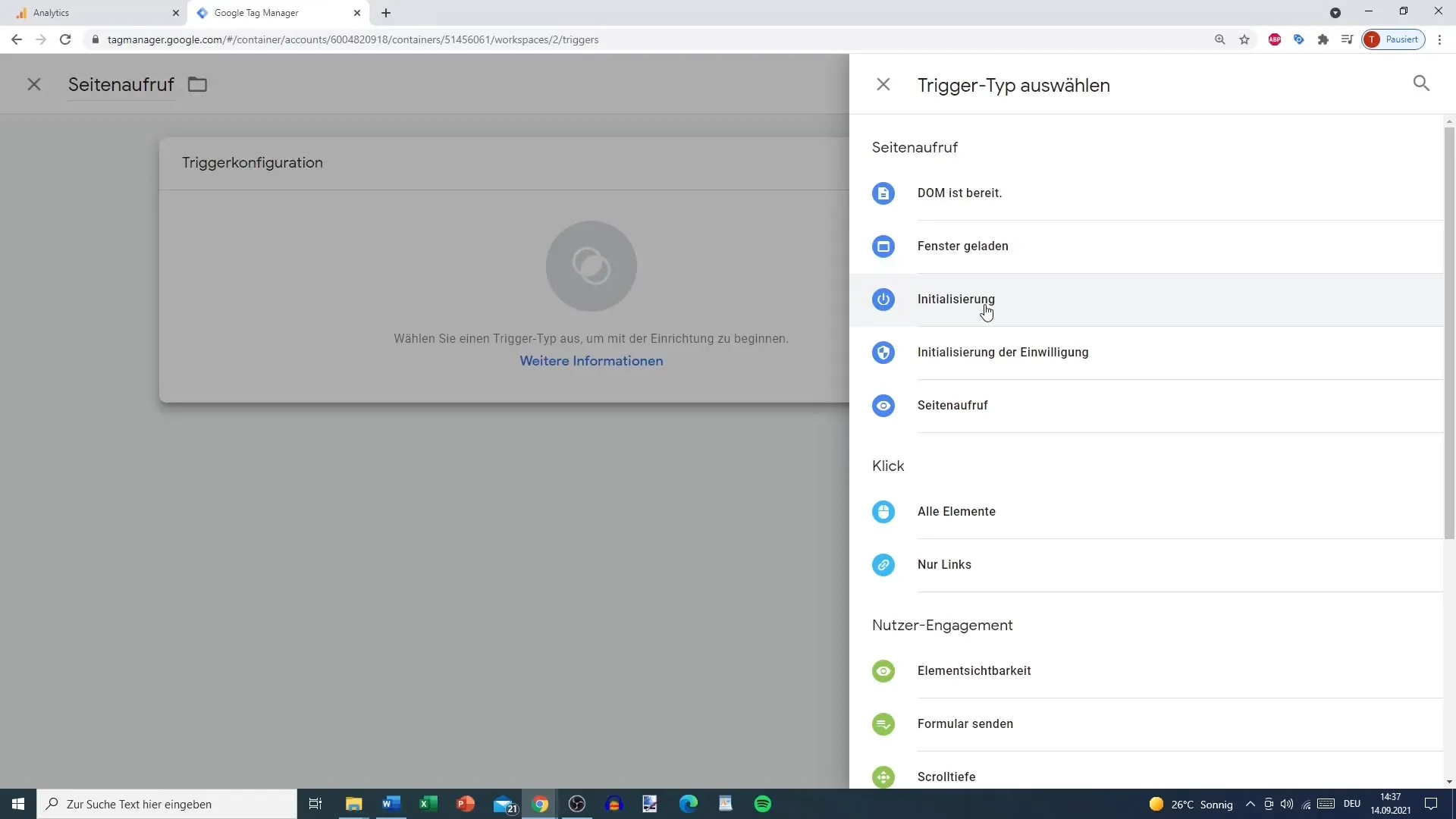
Task: Choose the Fenster geladen trigger icon
Action: pos(883,246)
